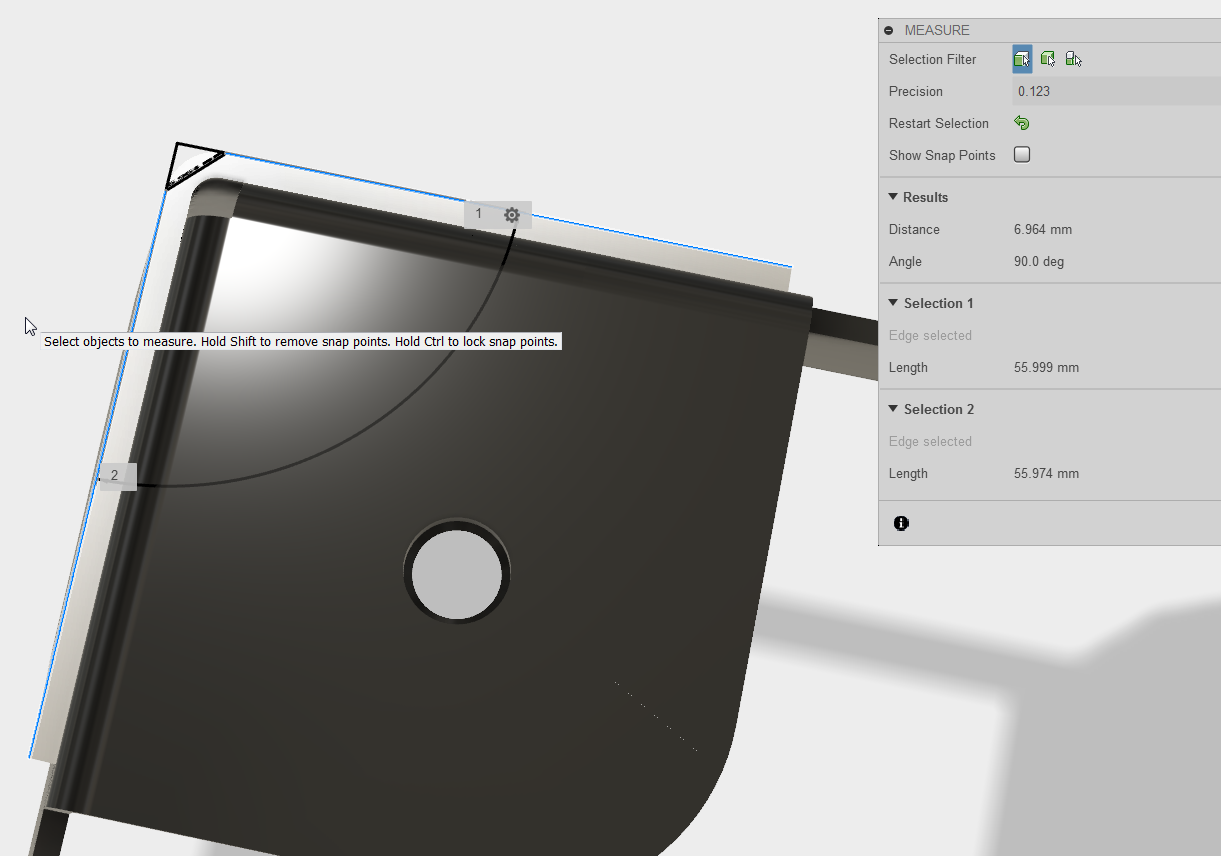Open the info icon at panel bottom
Viewport: 1221px width, 856px height.
[x=901, y=523]
